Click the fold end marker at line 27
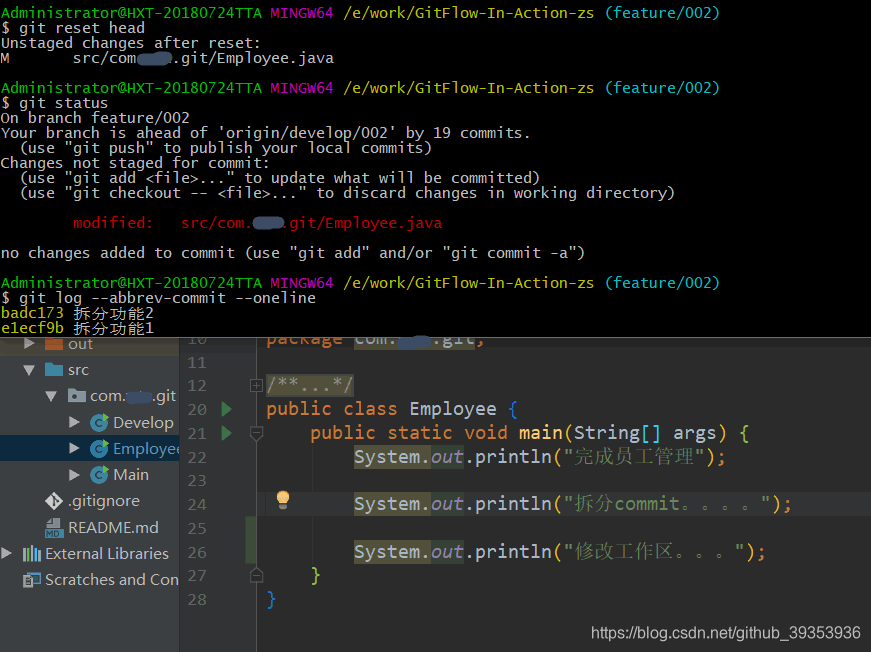 pyautogui.click(x=256, y=575)
